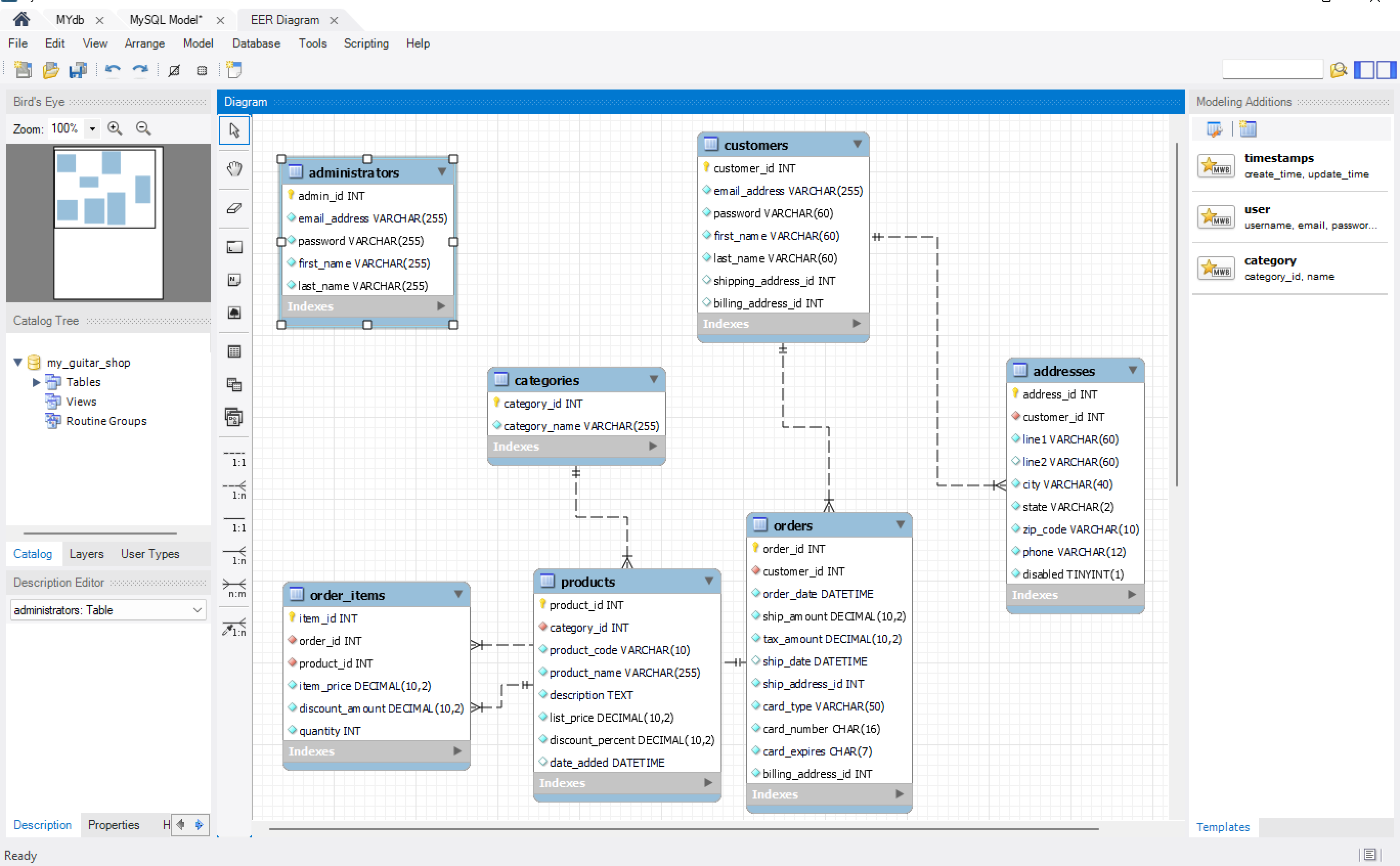Collapse the categories table header arrow
This screenshot has width=1400, height=866.
pos(653,379)
